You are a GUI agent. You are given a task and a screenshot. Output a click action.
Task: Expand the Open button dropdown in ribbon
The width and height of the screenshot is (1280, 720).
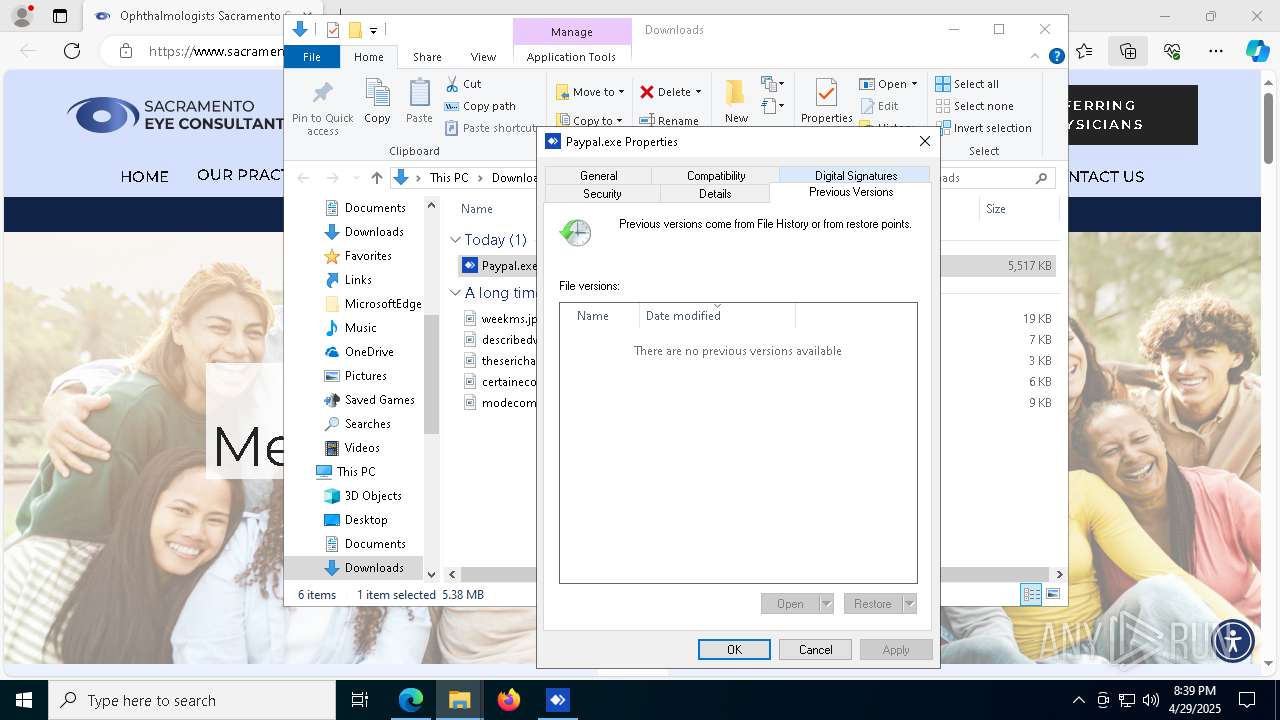tap(914, 84)
